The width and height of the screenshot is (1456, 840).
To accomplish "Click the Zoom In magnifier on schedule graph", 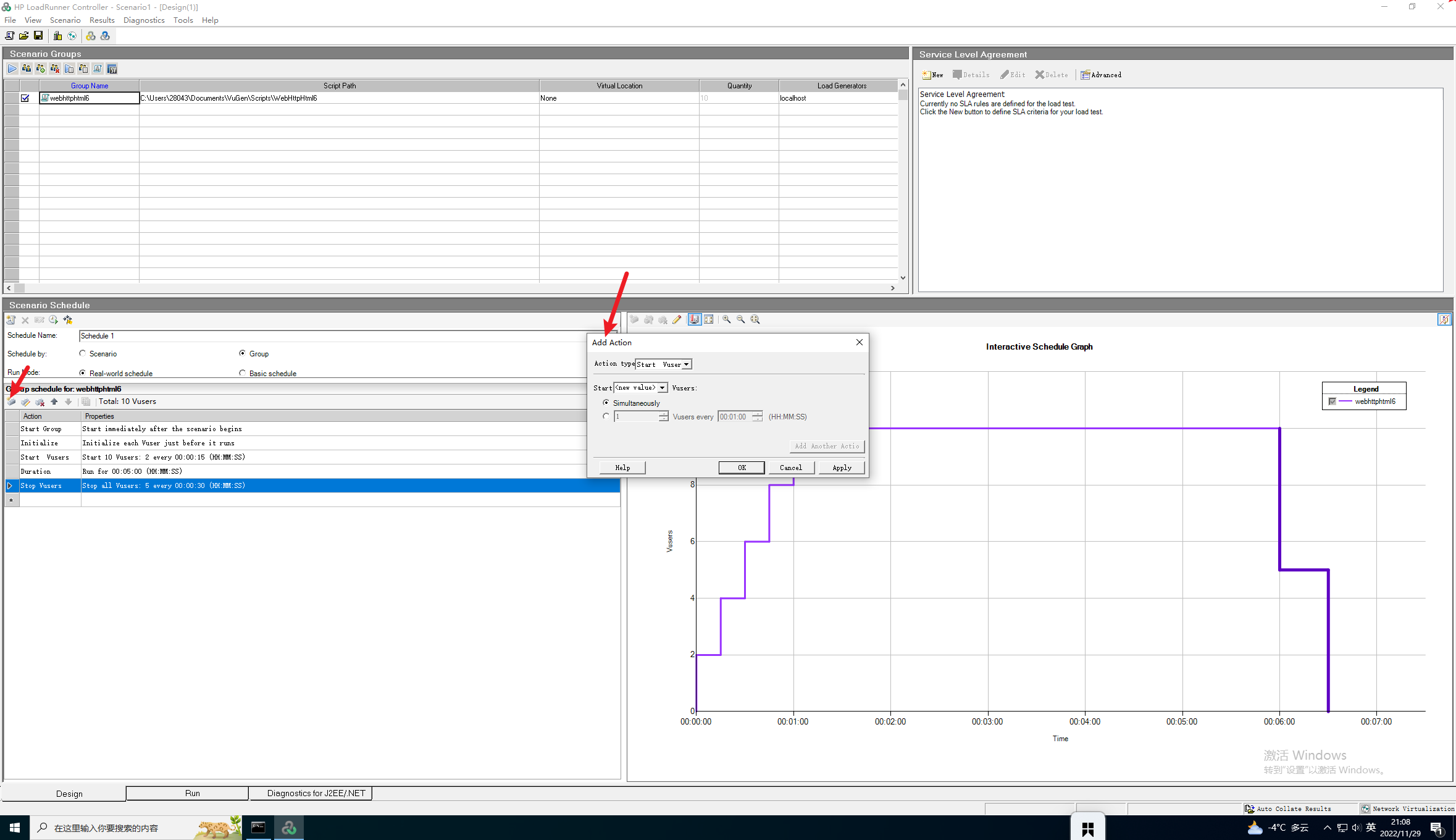I will tap(727, 319).
